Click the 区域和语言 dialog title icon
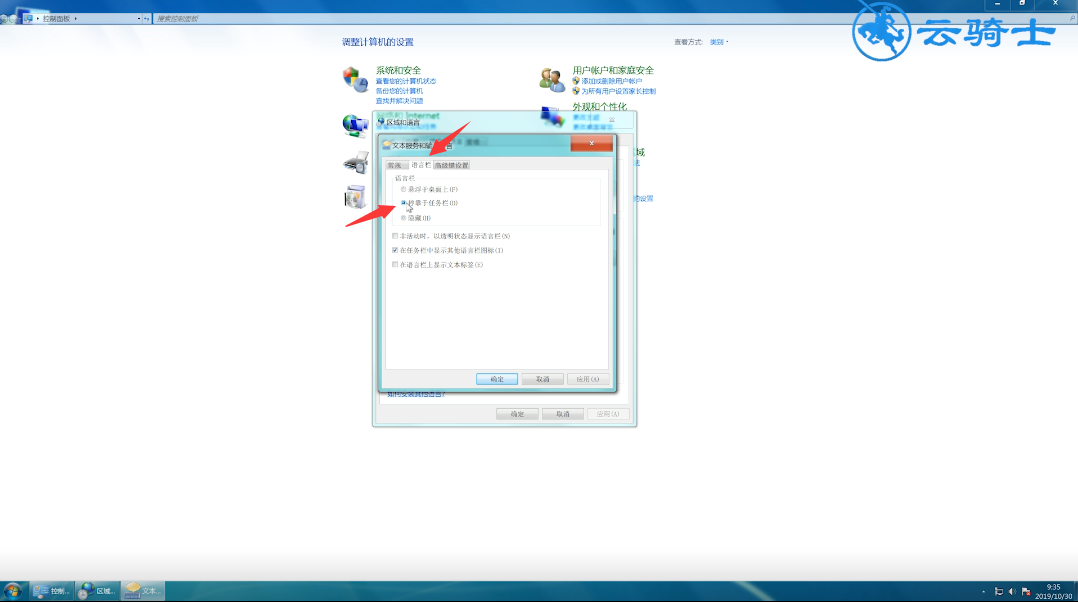The image size is (1078, 602). (381, 122)
